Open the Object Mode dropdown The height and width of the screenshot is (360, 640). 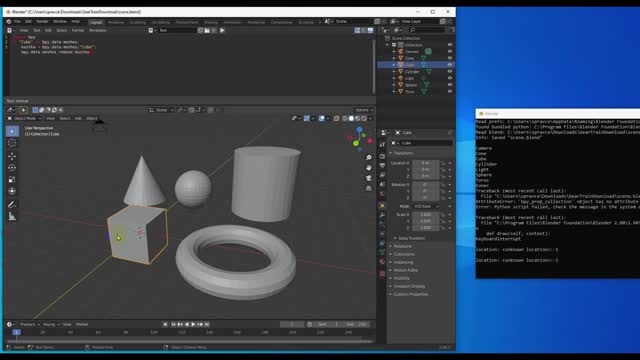click(x=25, y=118)
